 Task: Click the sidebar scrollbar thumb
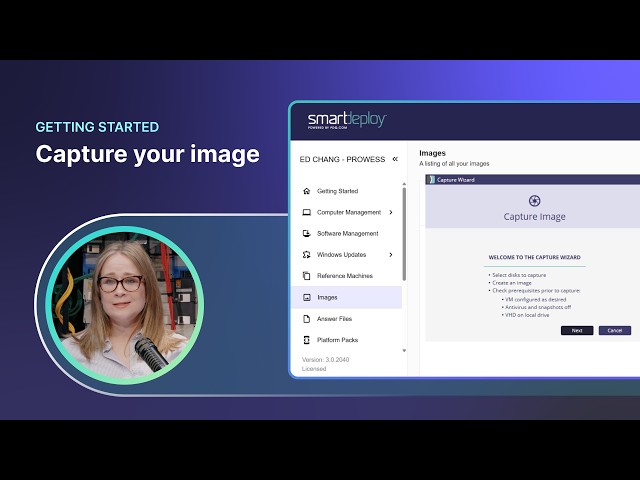pos(404,234)
